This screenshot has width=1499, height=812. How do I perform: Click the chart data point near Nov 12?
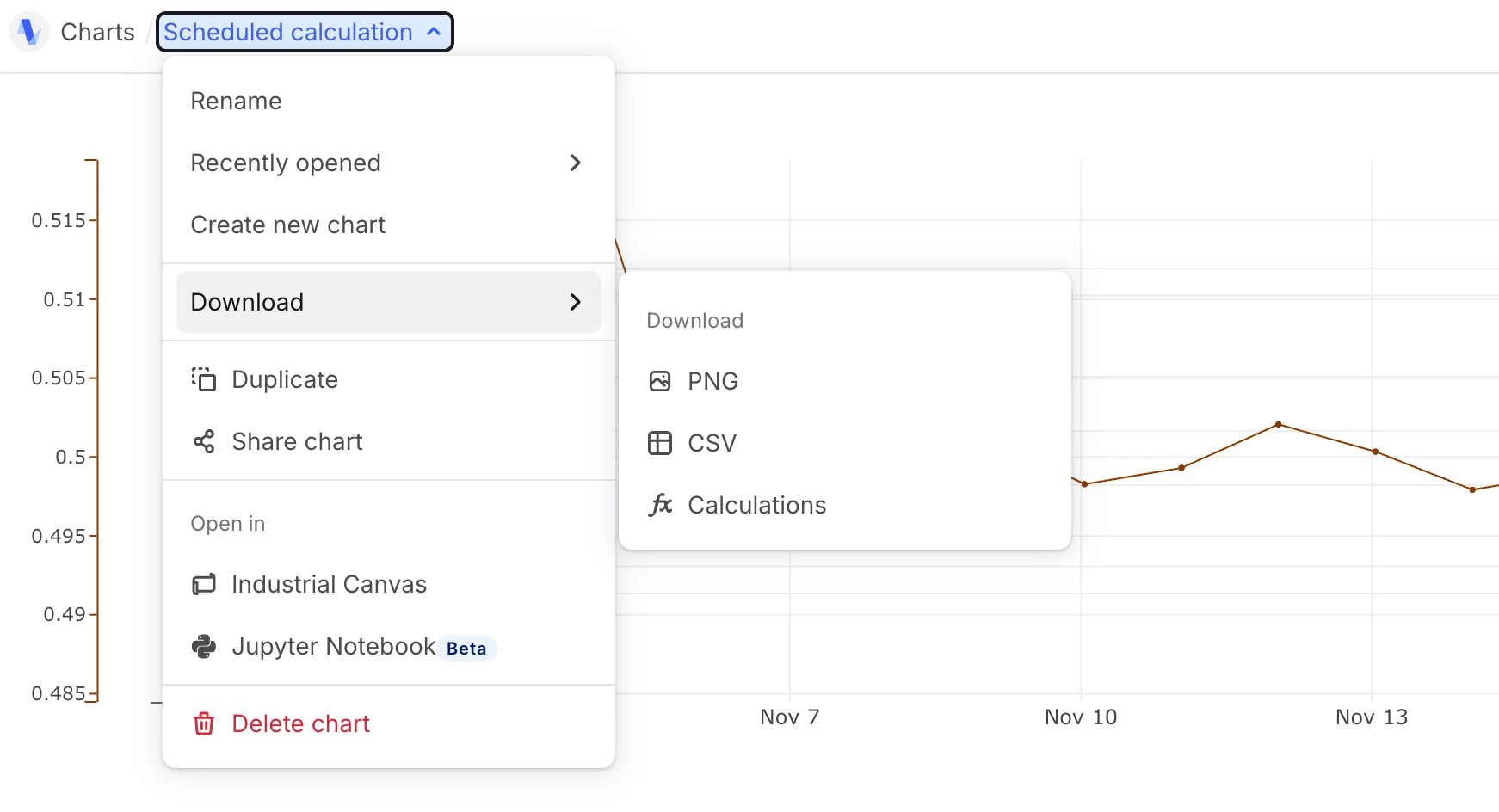pos(1279,424)
